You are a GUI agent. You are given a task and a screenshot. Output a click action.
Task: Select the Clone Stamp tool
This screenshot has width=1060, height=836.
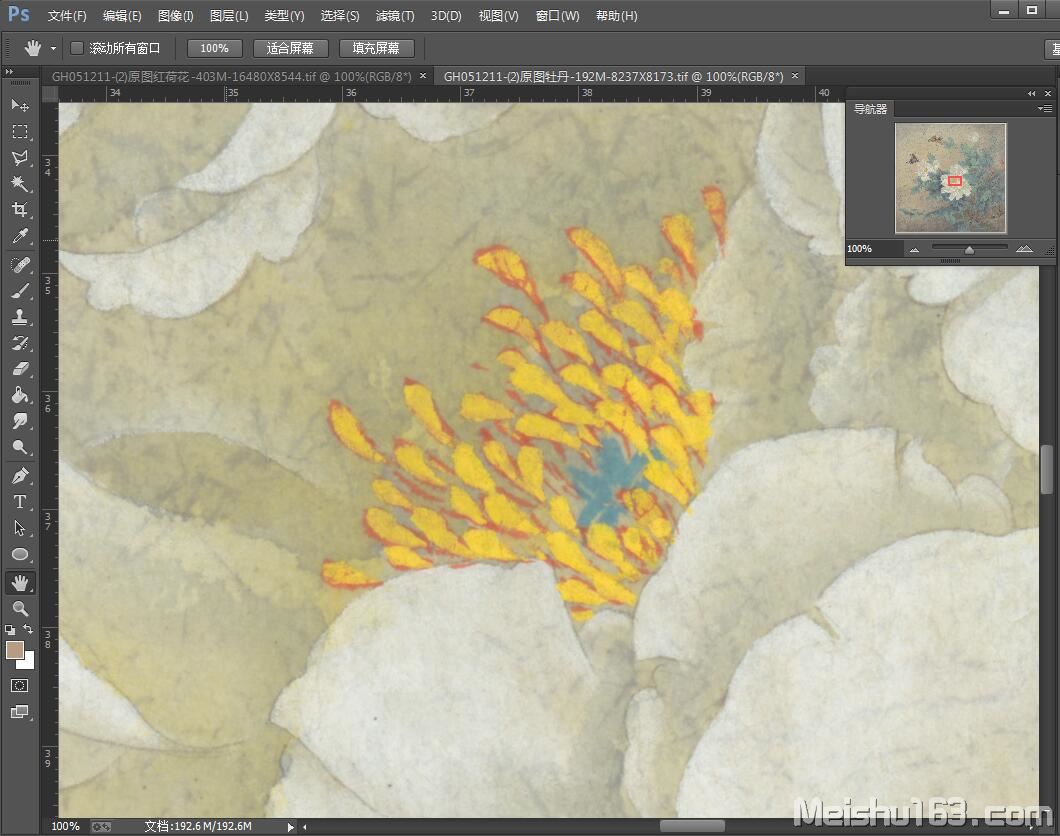(20, 316)
